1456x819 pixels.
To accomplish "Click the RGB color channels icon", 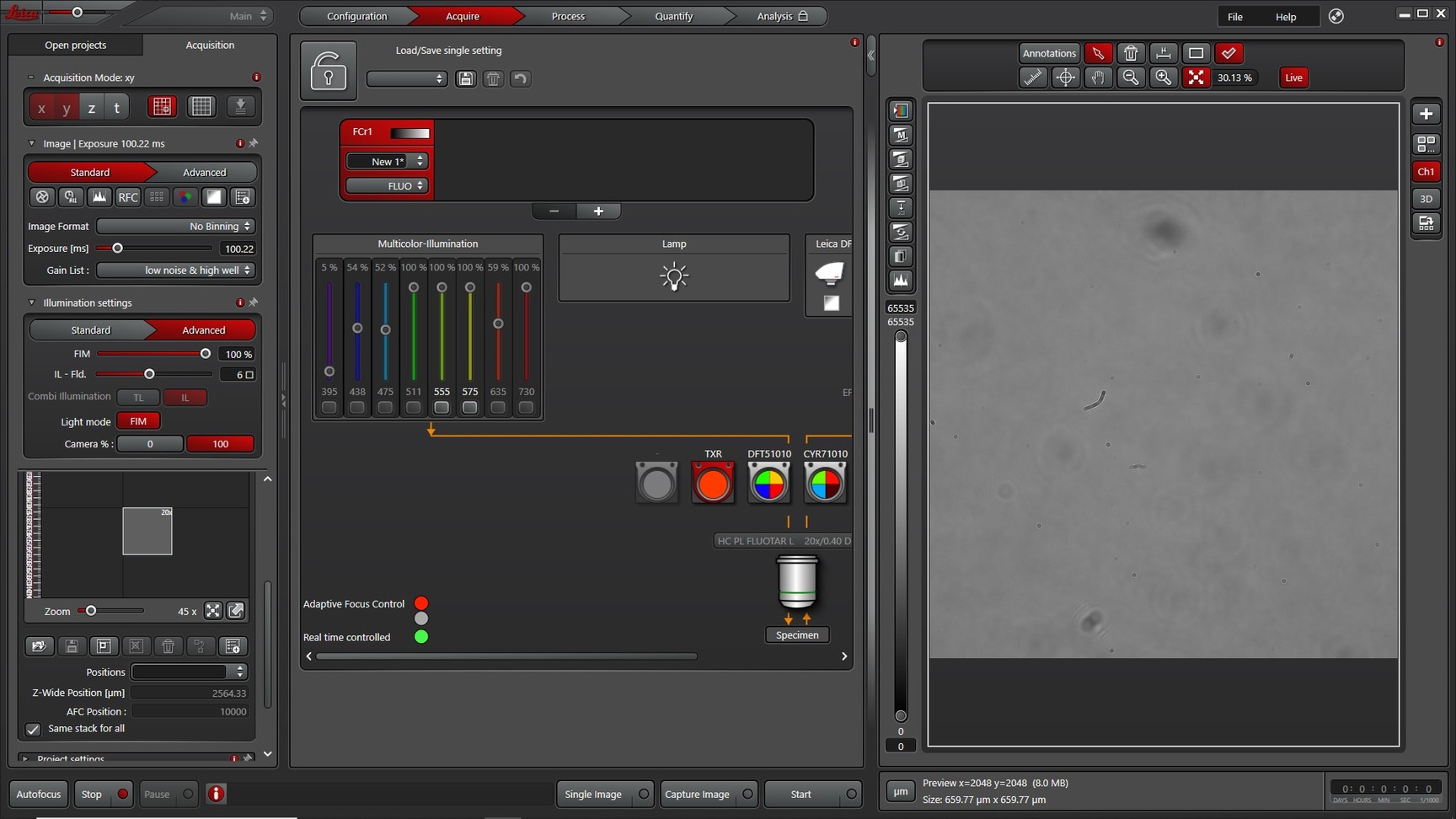I will click(x=185, y=197).
